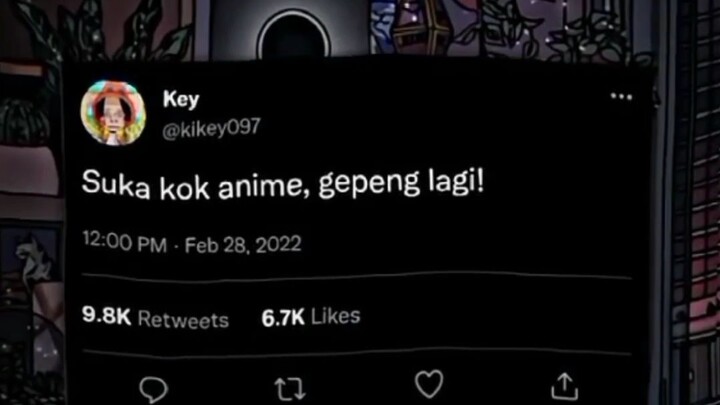The height and width of the screenshot is (405, 720).
Task: Open Key's profile picture avatar
Action: [113, 113]
